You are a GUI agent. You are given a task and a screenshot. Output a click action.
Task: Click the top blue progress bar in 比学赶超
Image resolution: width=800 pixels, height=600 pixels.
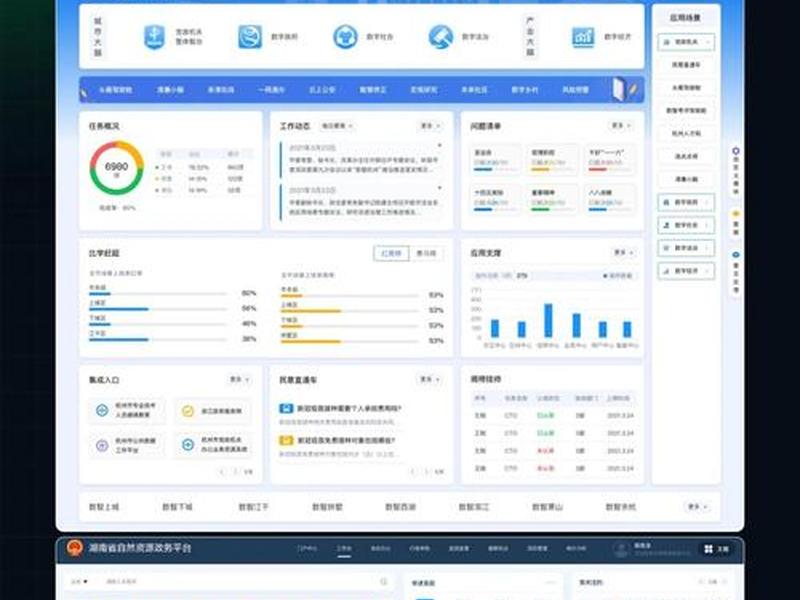point(158,294)
